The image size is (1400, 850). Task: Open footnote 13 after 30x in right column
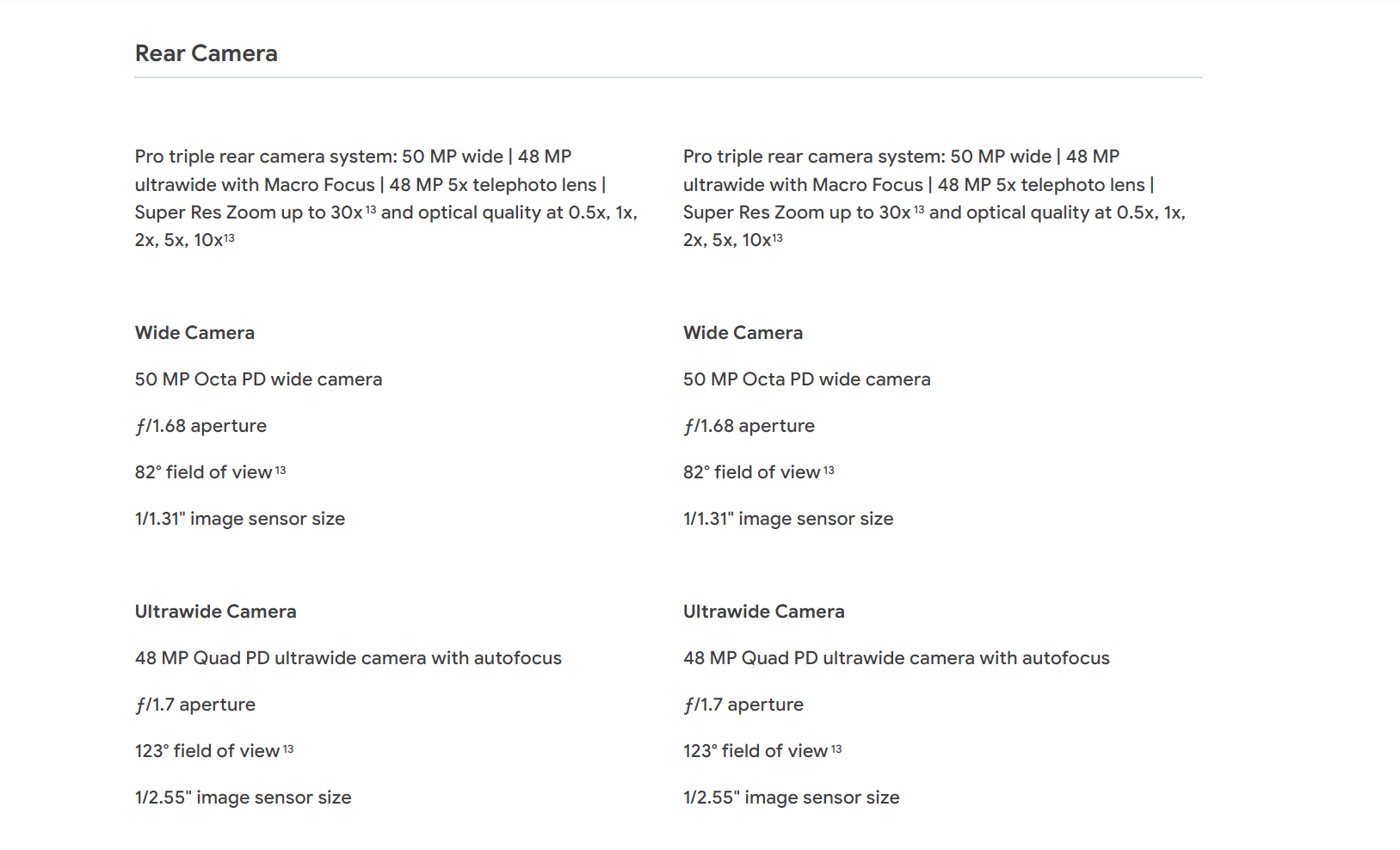click(919, 209)
